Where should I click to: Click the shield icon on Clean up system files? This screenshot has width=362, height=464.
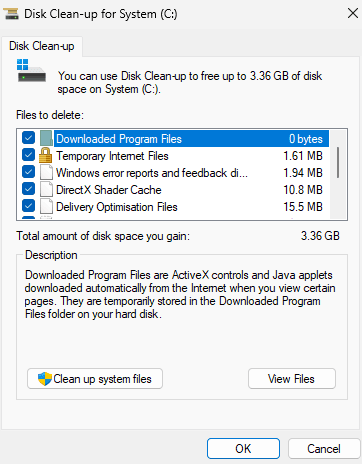[x=45, y=379]
